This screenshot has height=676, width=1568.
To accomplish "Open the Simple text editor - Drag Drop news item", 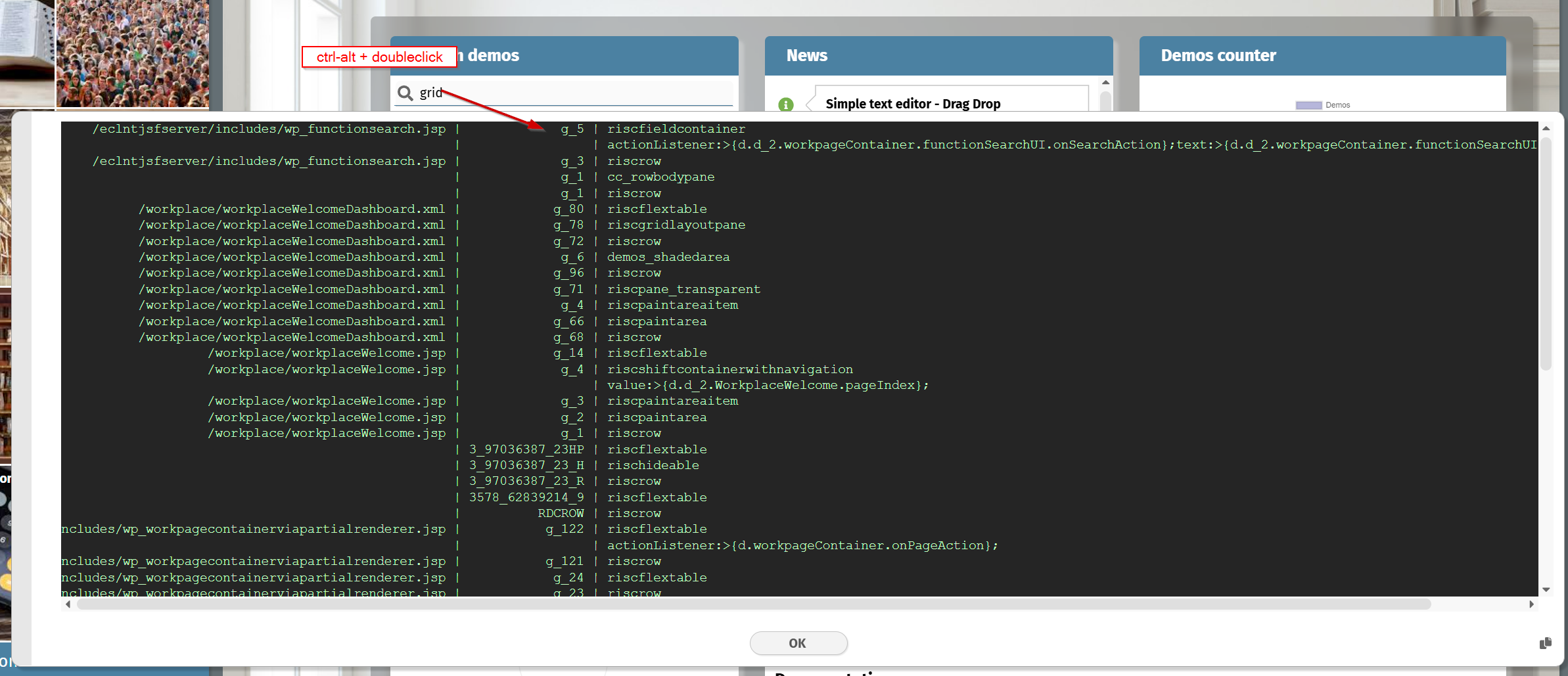I will [x=912, y=104].
